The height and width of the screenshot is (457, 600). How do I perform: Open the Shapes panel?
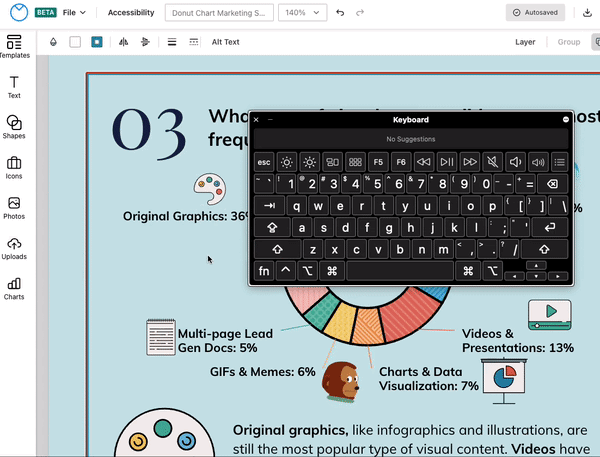(14, 127)
